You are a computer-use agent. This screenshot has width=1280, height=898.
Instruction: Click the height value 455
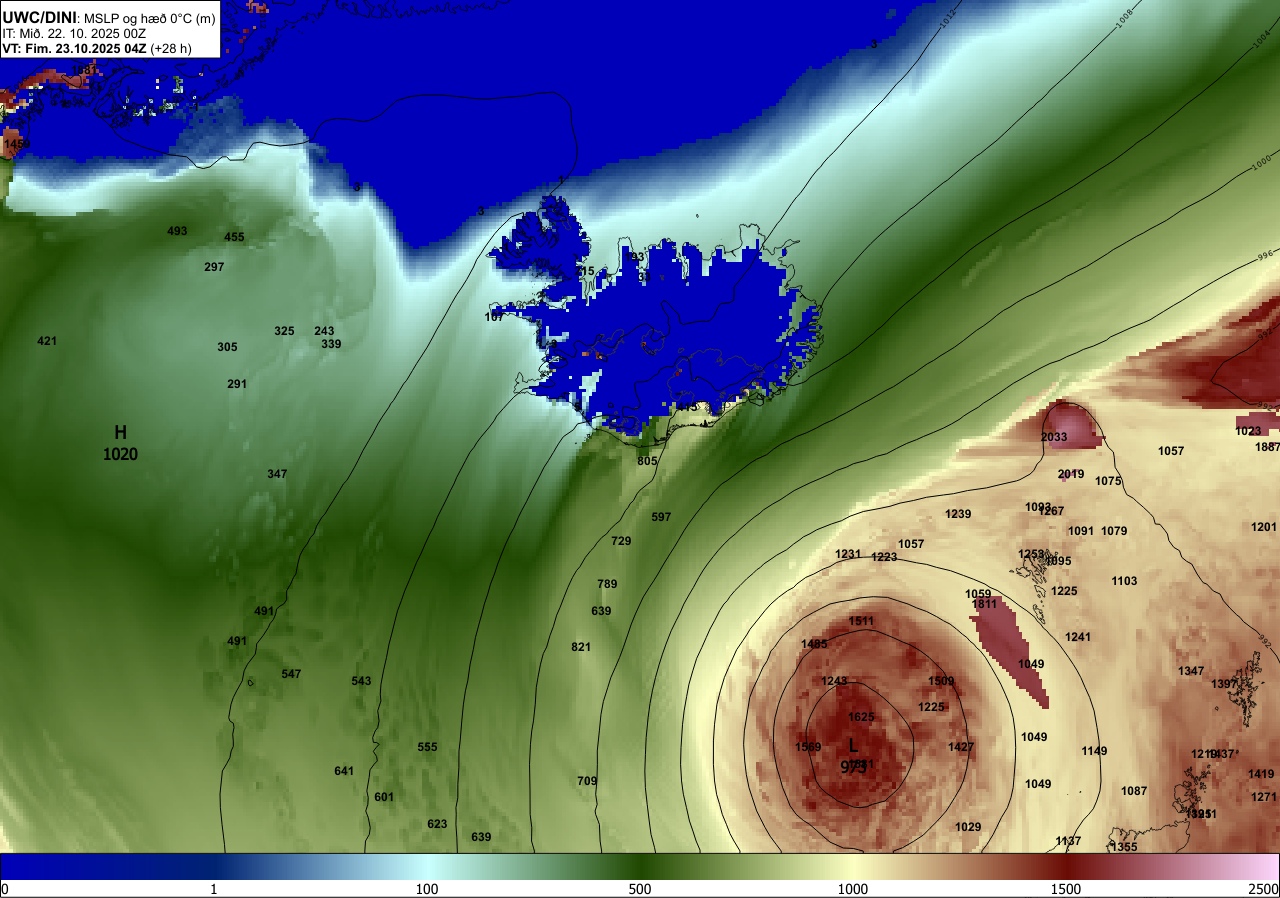(x=234, y=237)
